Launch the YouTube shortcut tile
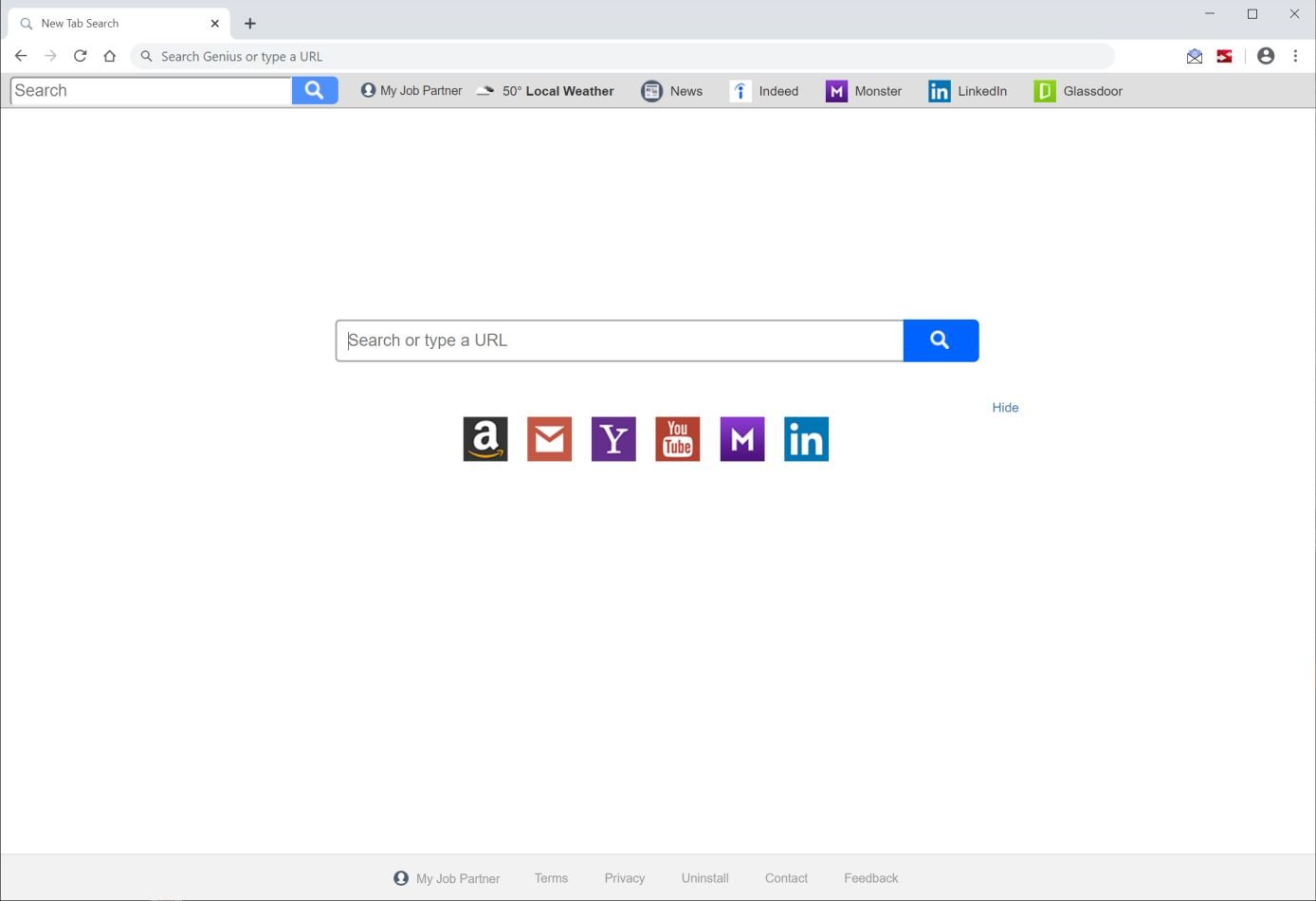This screenshot has height=901, width=1316. click(678, 439)
